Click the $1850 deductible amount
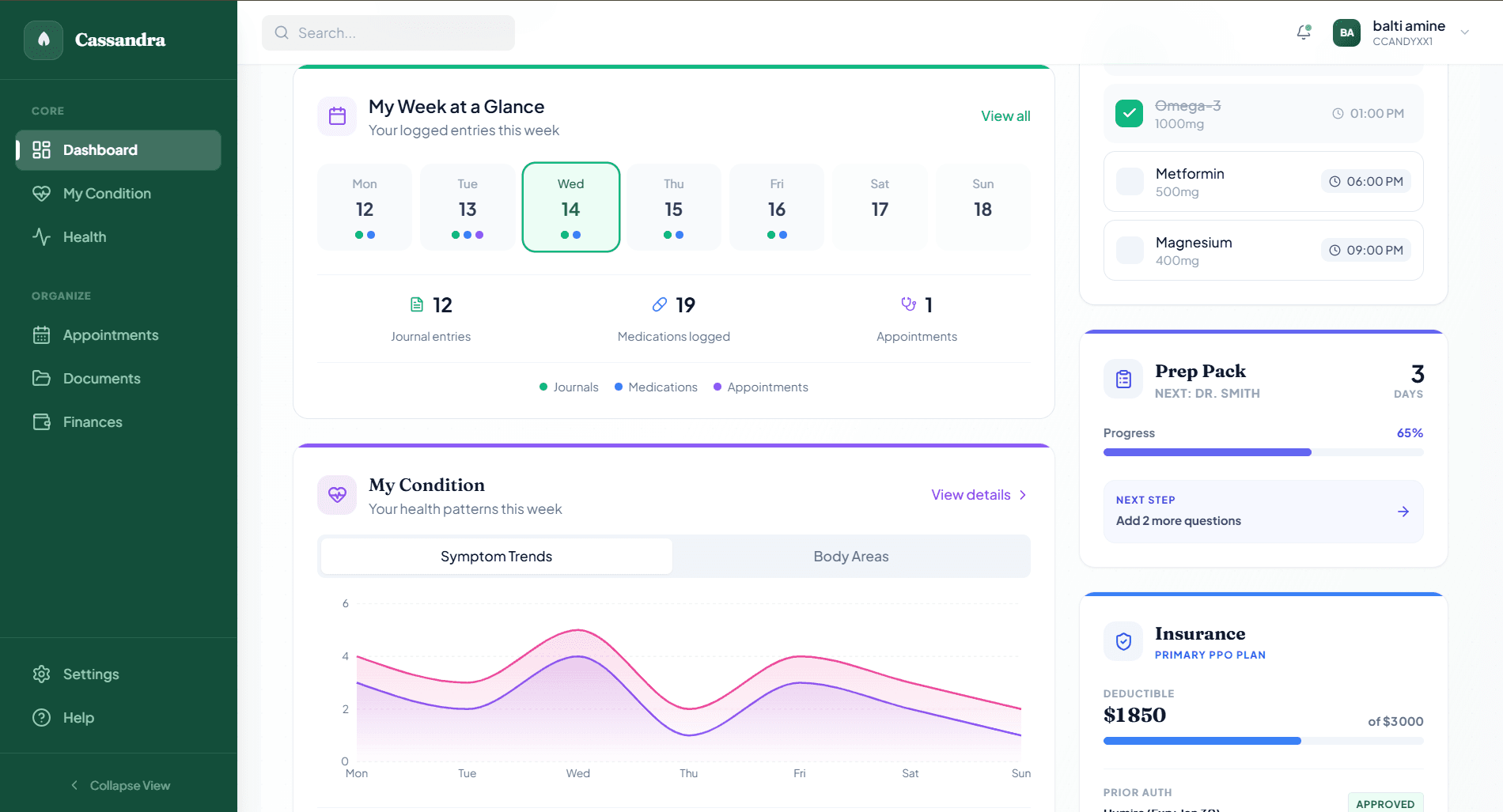 (x=1134, y=715)
